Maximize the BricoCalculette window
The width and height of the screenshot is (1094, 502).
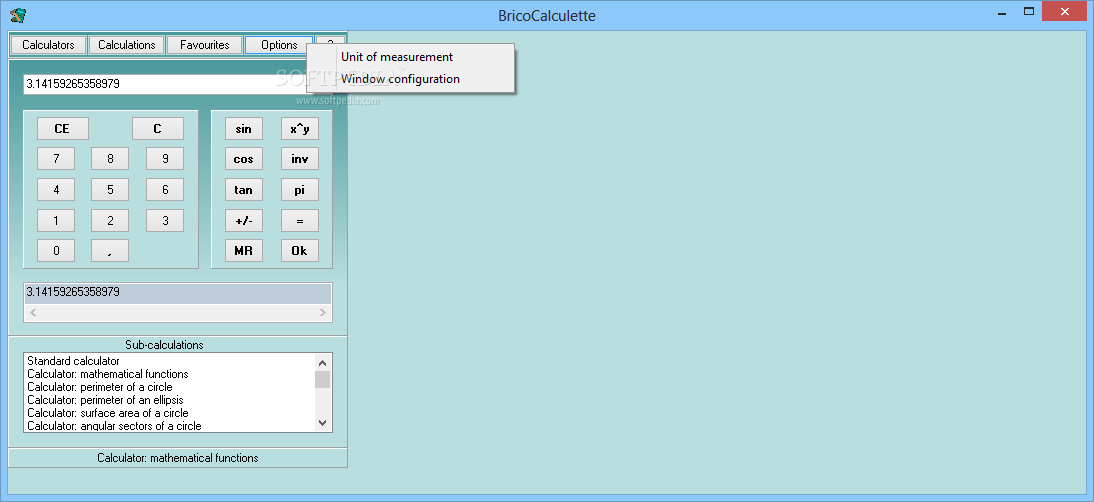click(x=1028, y=10)
